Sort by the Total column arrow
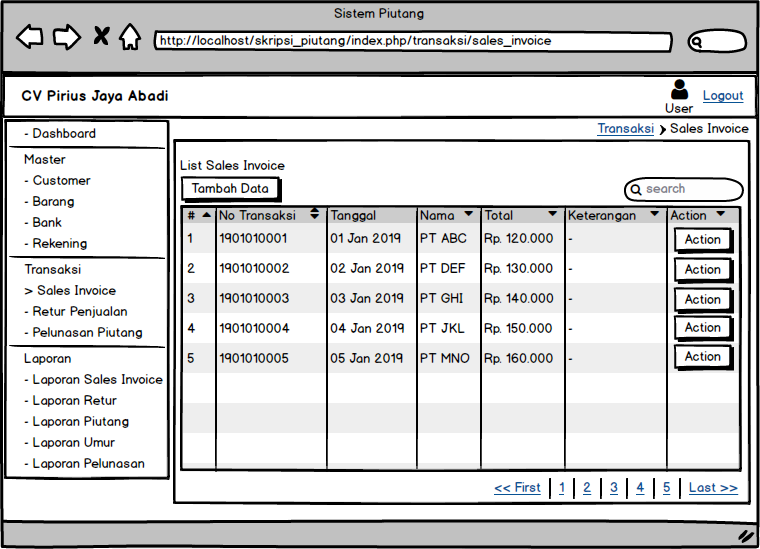The image size is (760, 549). 552,214
